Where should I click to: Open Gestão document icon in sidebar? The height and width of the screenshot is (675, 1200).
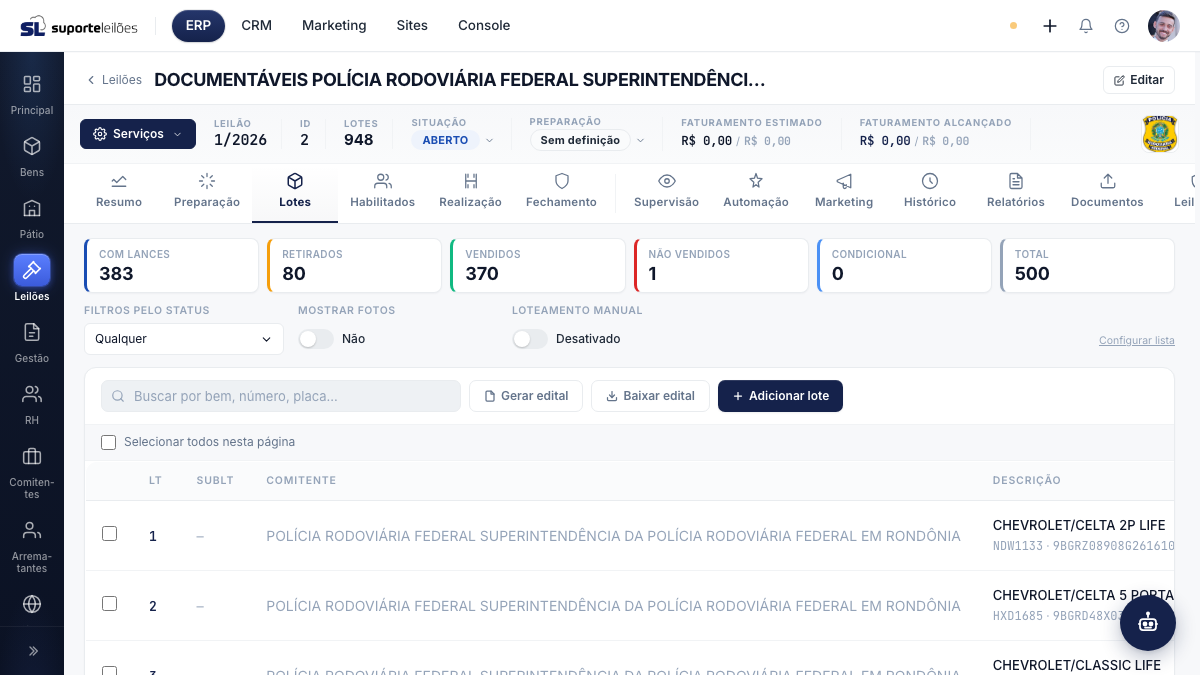click(x=32, y=332)
